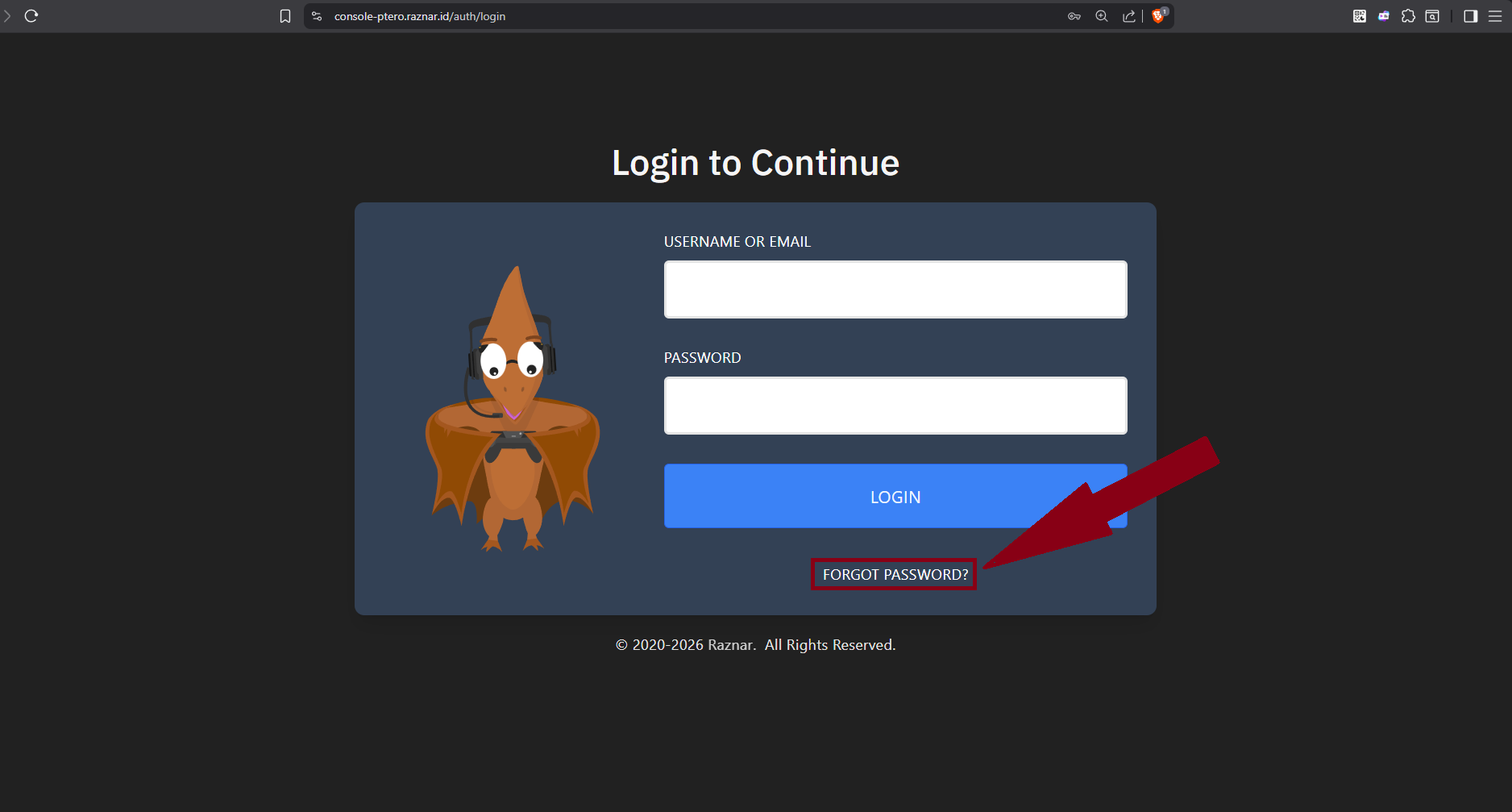This screenshot has width=1512, height=812.
Task: Open Brave Shields lion icon
Action: [1158, 16]
